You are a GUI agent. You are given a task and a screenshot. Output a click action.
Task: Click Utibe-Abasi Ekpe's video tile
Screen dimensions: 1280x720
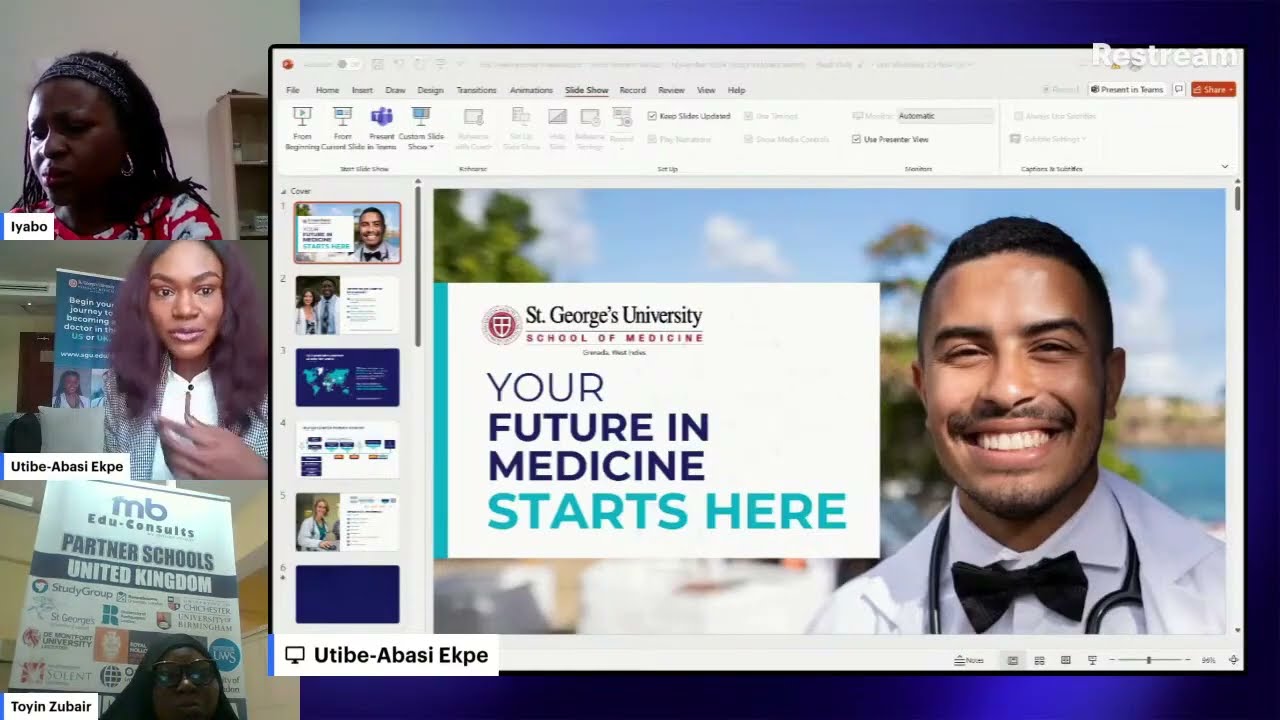point(134,360)
